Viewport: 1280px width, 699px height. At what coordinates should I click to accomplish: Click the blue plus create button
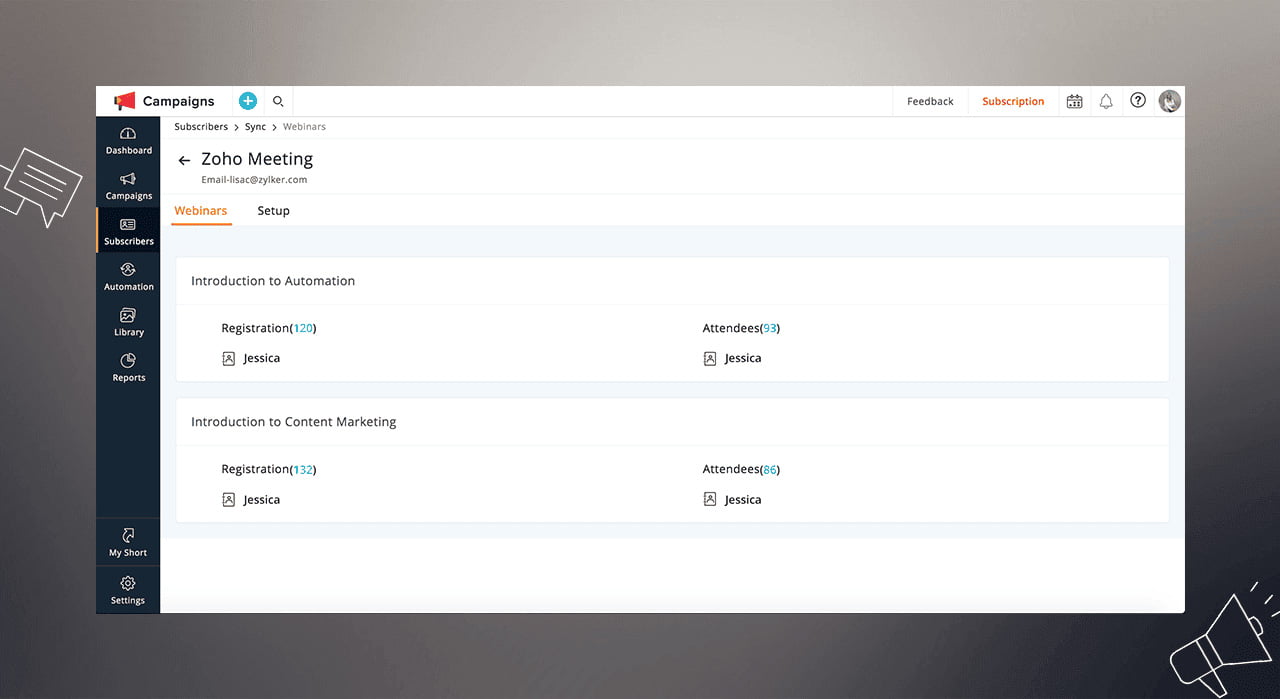click(248, 101)
